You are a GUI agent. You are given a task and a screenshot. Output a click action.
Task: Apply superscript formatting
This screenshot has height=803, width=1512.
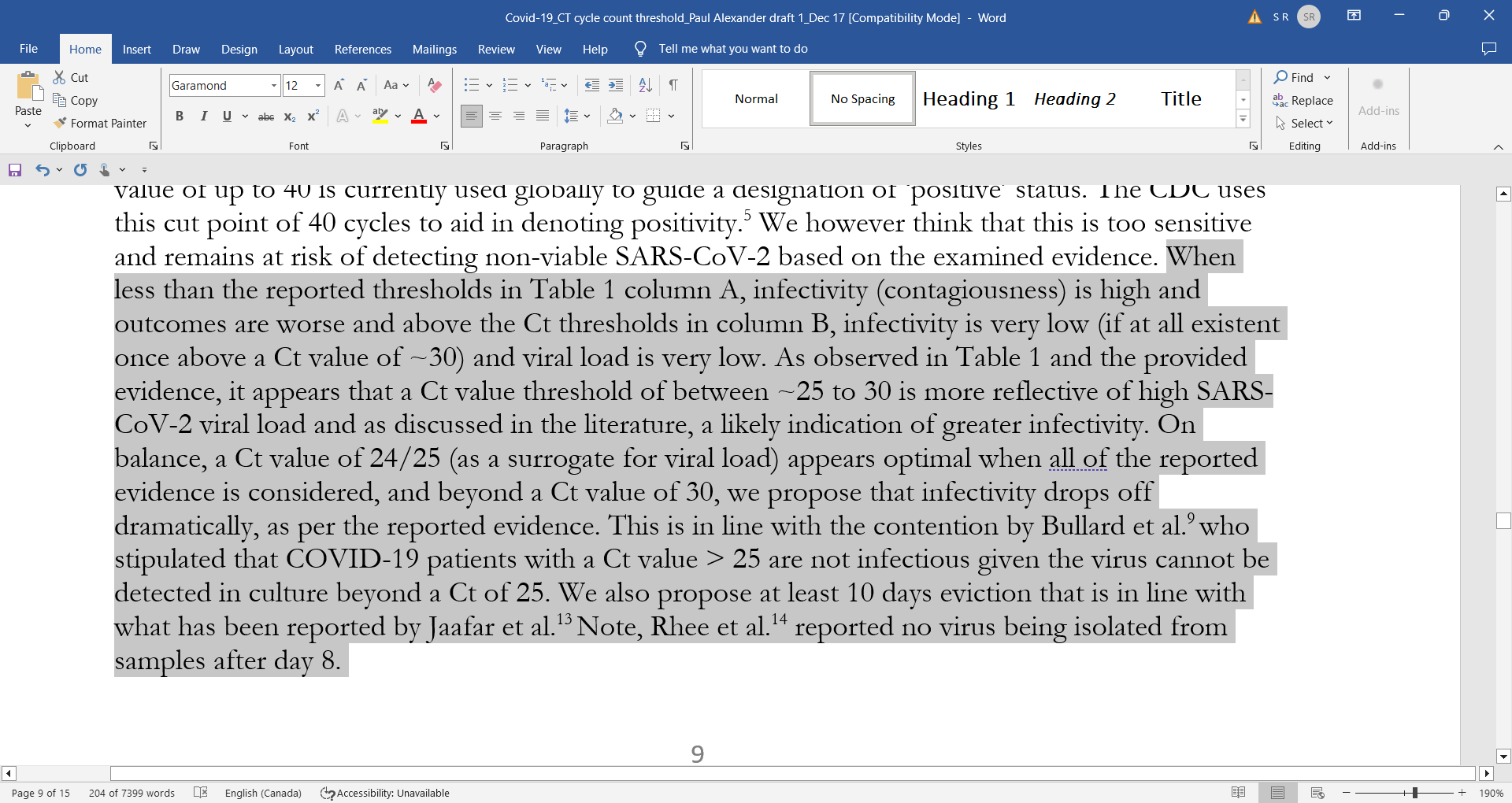click(313, 117)
